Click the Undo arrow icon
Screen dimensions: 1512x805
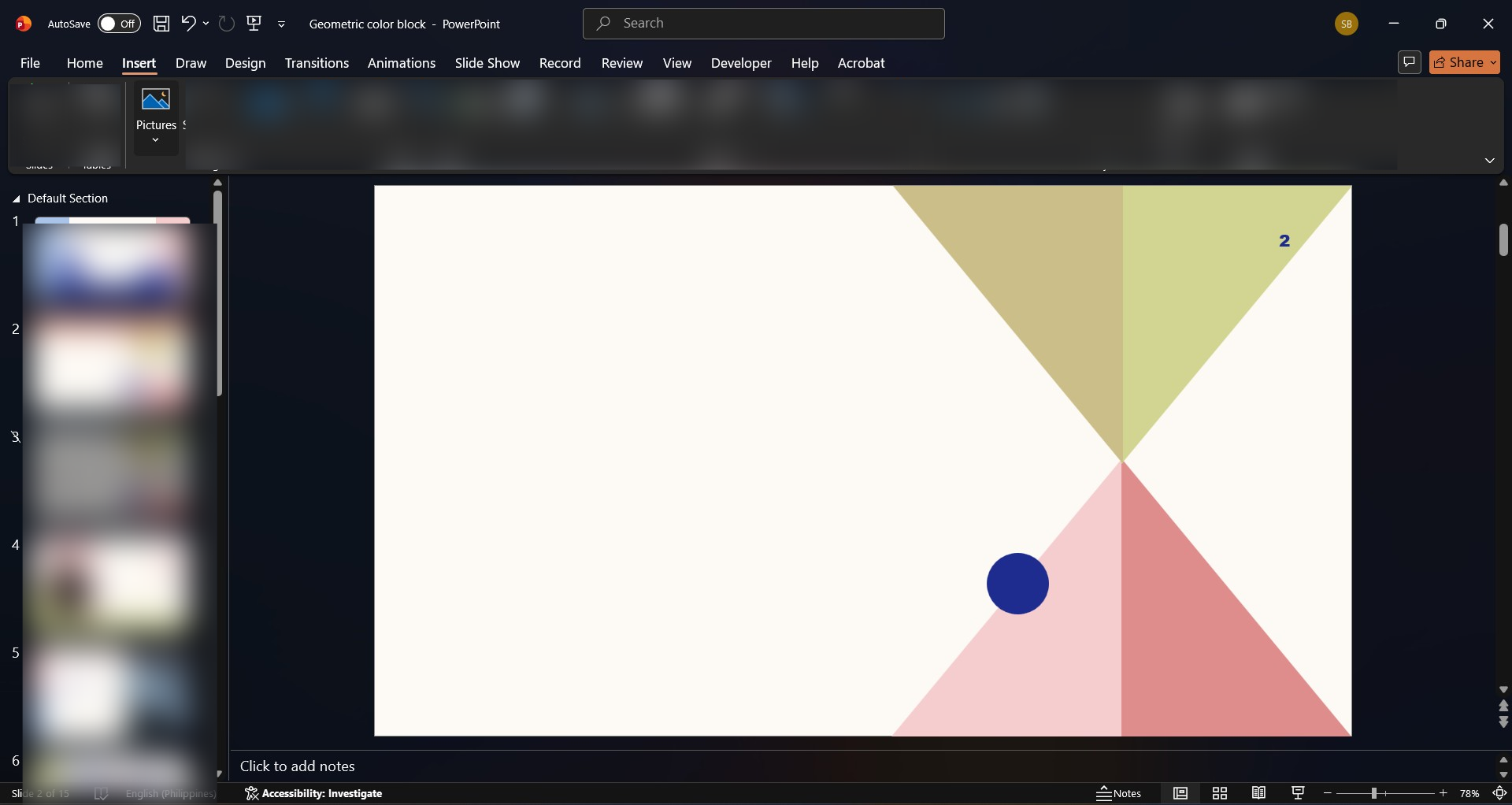[188, 24]
